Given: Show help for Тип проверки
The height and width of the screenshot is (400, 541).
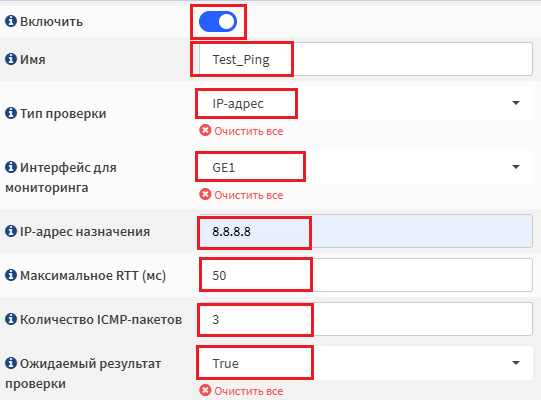Looking at the screenshot, I should (x=11, y=113).
